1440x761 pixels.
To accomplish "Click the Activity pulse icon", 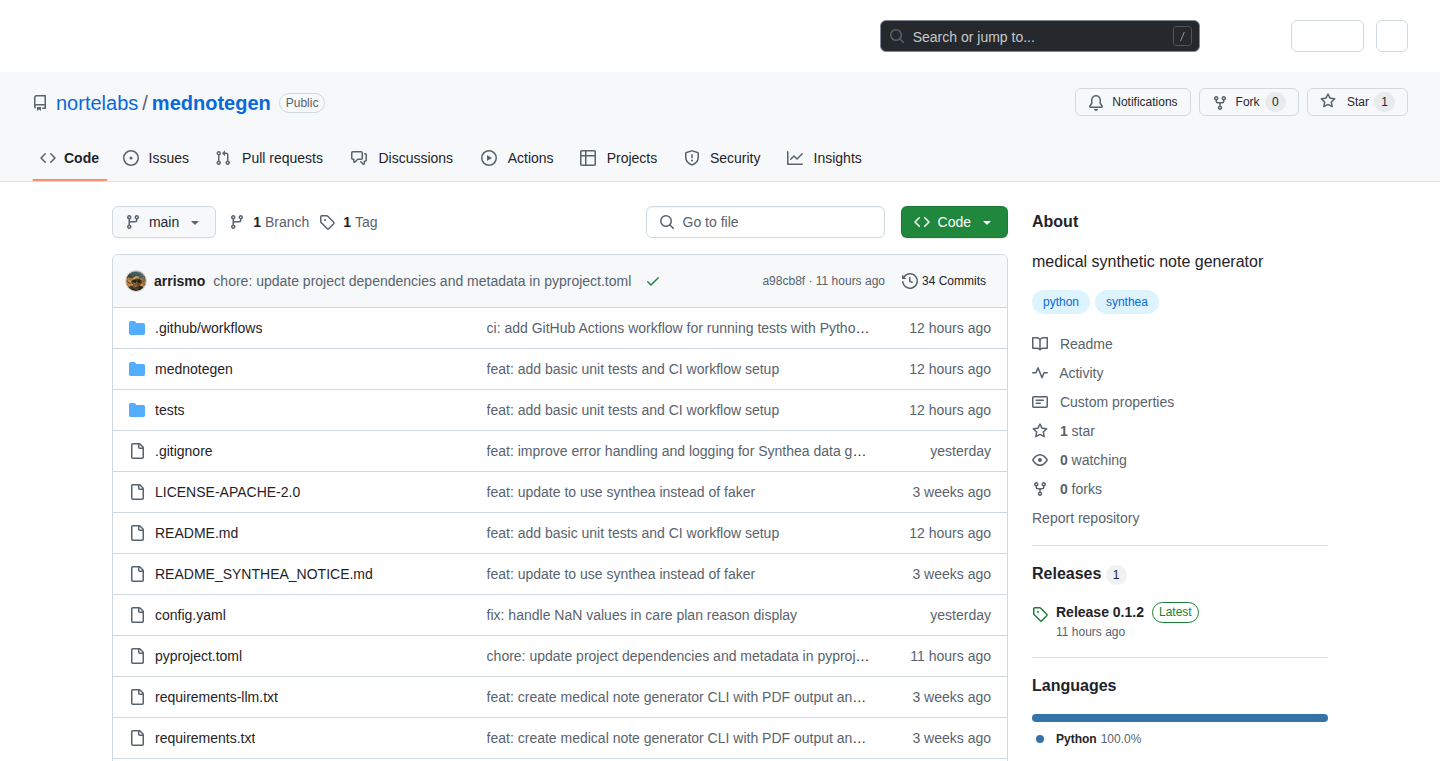I will tap(1040, 373).
